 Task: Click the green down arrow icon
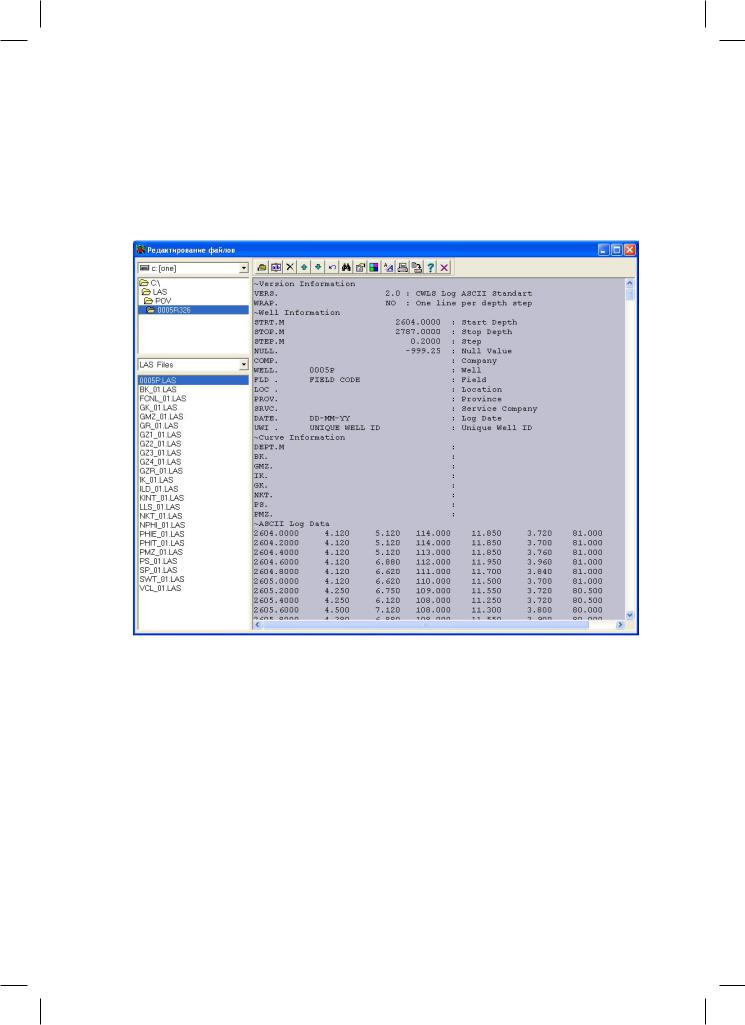pyautogui.click(x=318, y=267)
